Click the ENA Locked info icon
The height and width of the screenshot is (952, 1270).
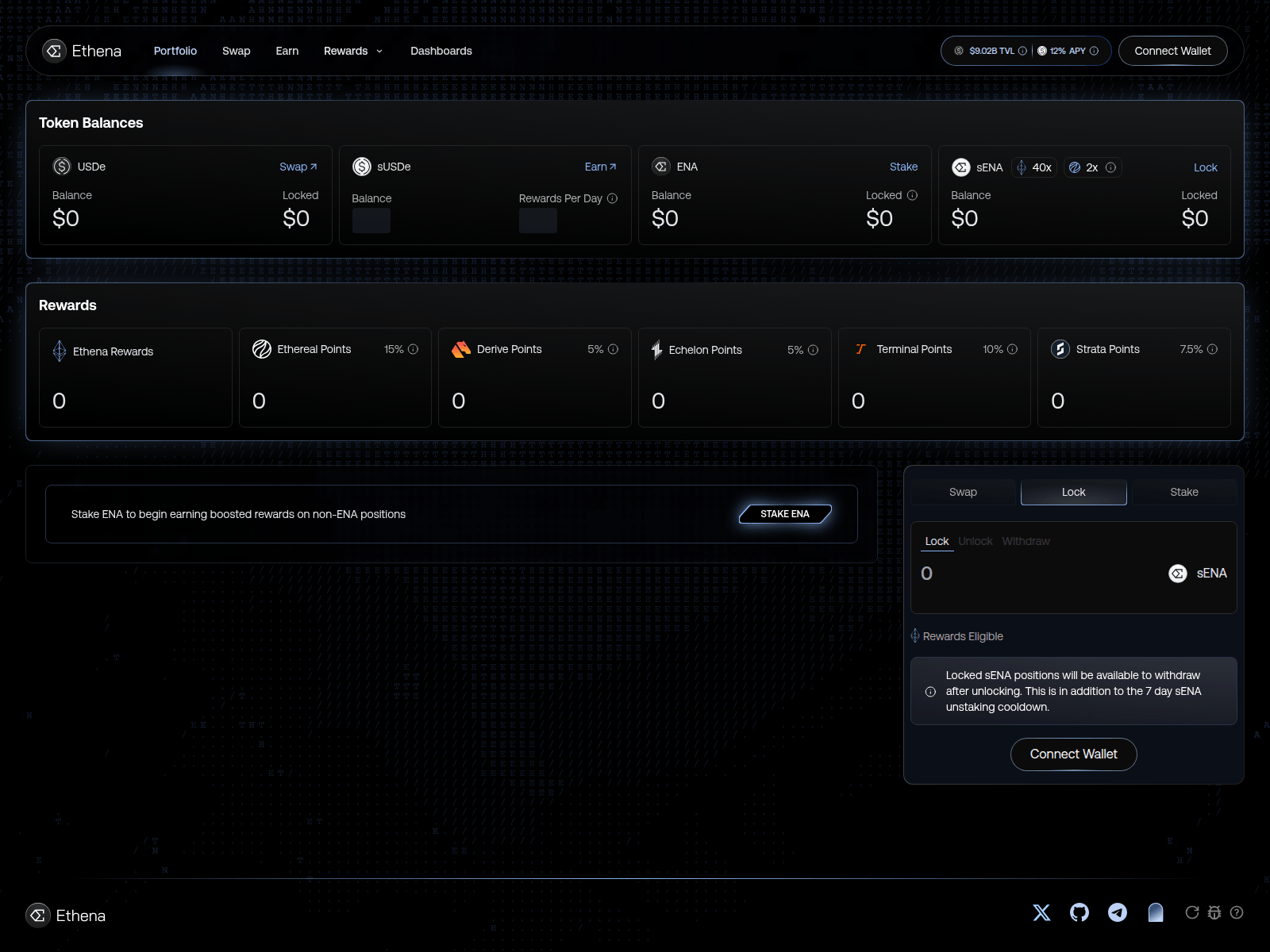point(912,195)
